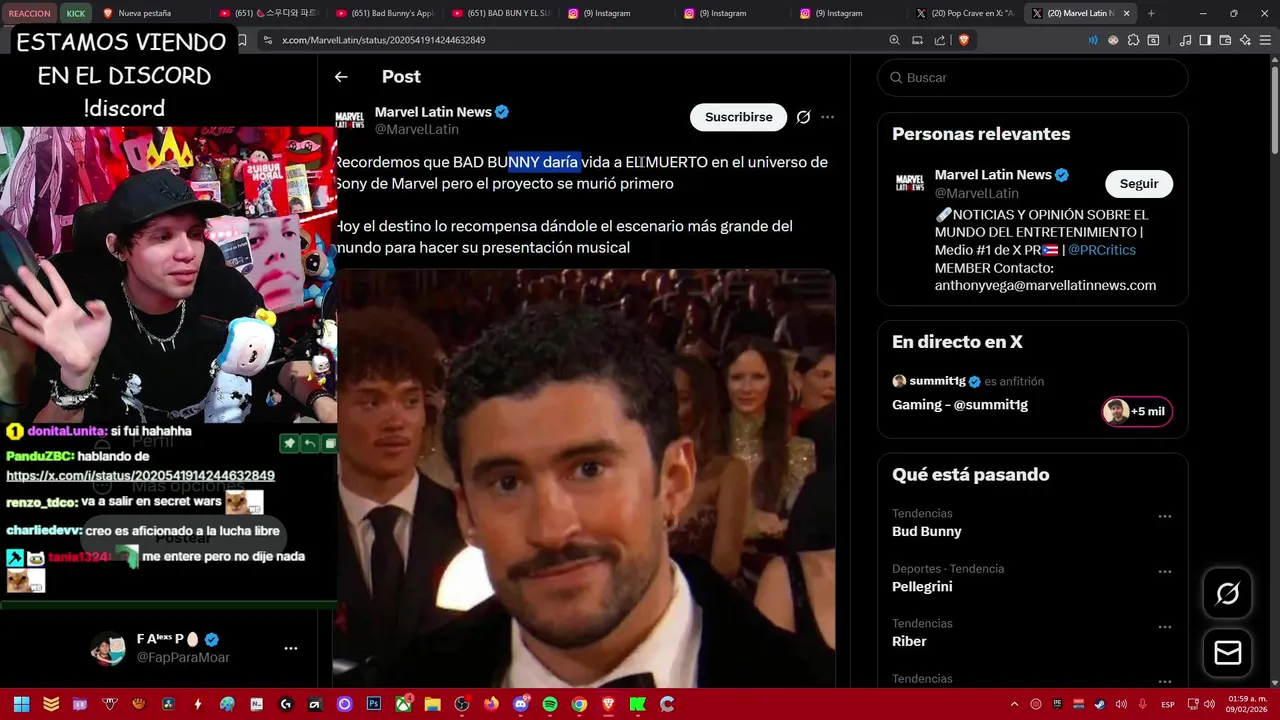
Task: Click the @MarvelLatin handle under post author
Action: [x=417, y=130]
